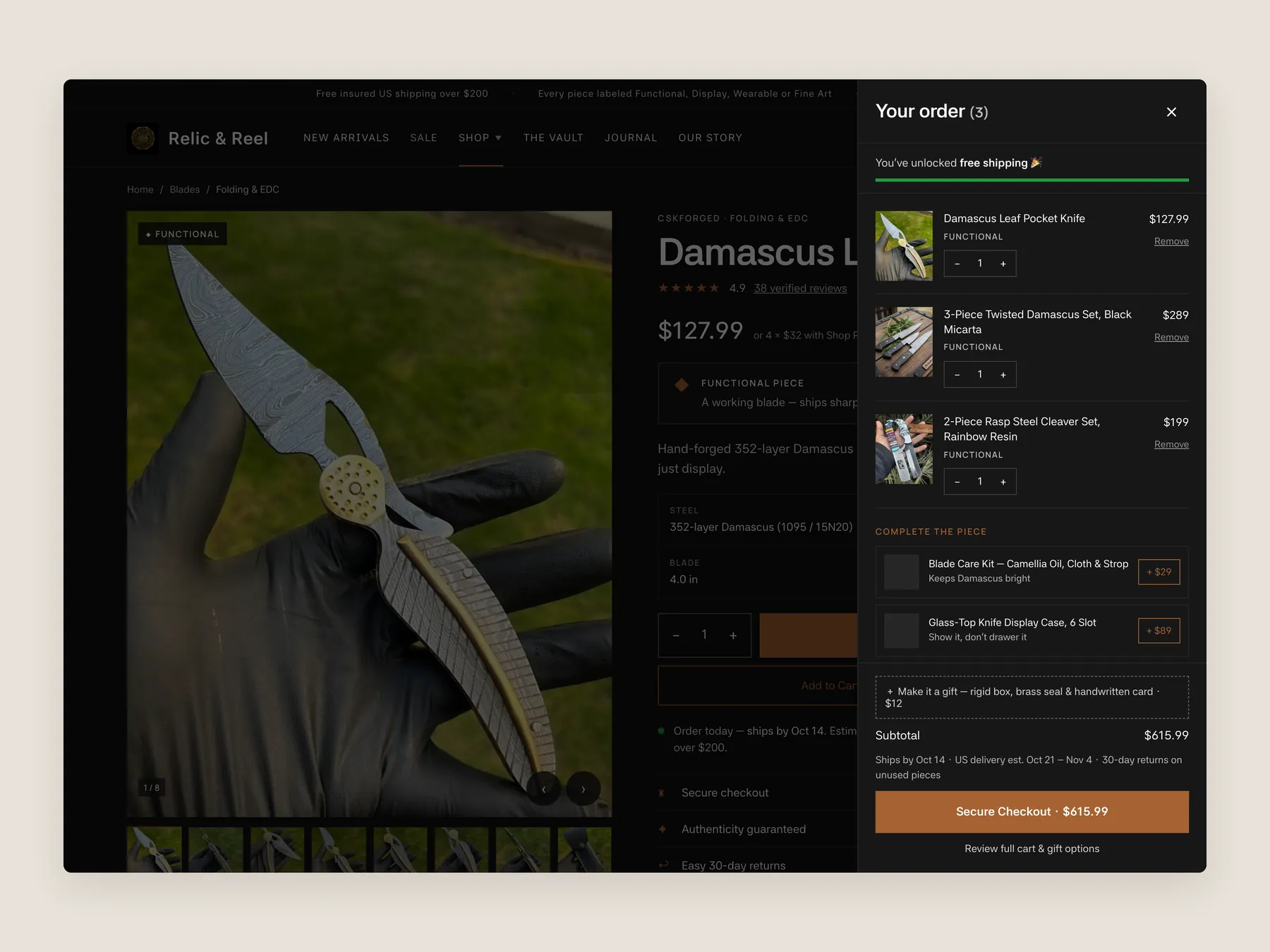Decrease quantity of 3-Piece Twisted Damascus Set
This screenshot has width=1270, height=952.
[957, 374]
